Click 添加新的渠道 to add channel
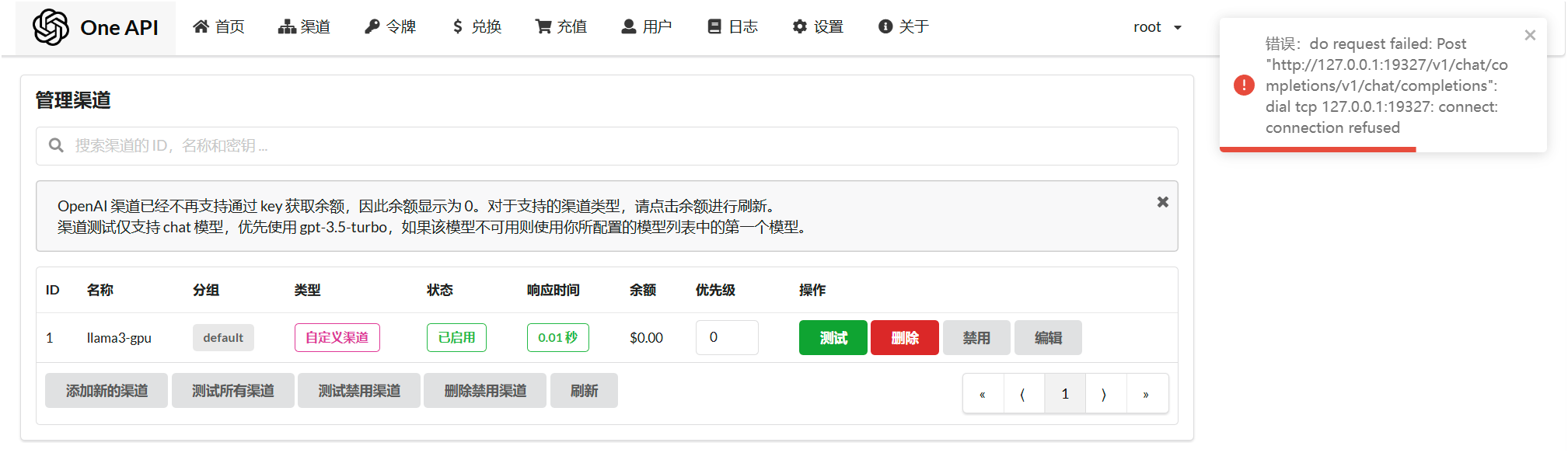Viewport: 1568px width, 453px height. pos(107,391)
